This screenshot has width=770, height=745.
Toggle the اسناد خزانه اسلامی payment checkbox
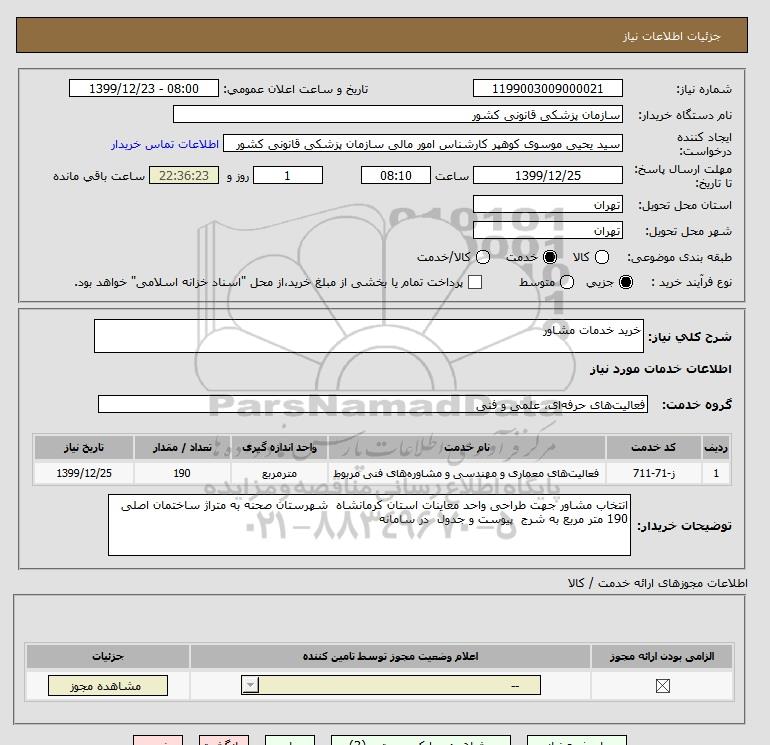475,282
